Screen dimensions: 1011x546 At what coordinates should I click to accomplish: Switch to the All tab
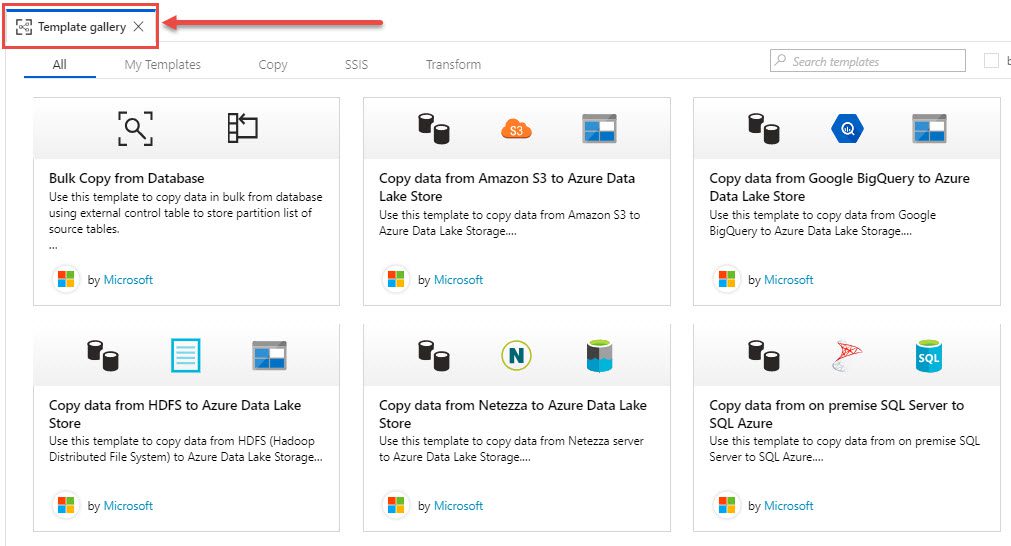coord(59,64)
